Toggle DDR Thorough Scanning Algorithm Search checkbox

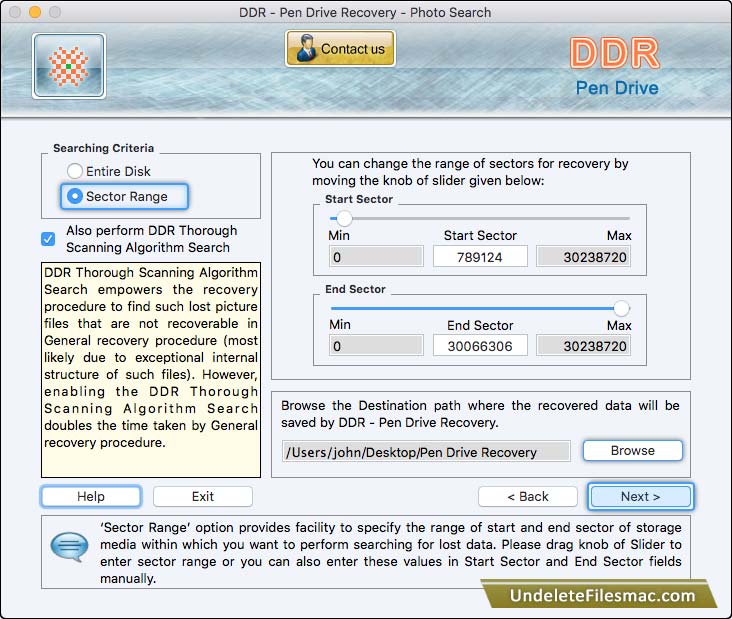pos(48,239)
